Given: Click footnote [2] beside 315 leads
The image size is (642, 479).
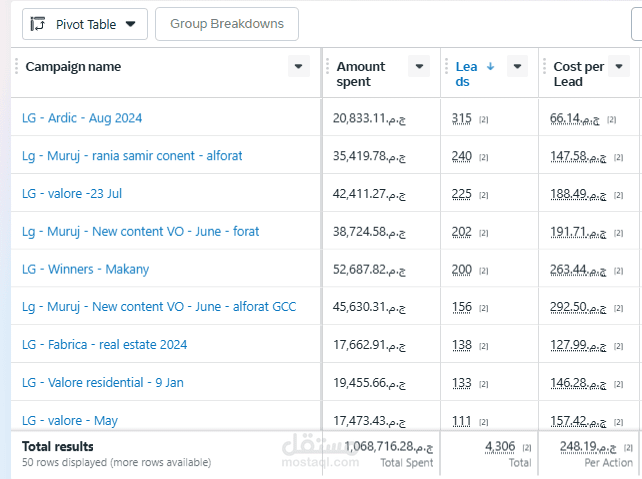Looking at the screenshot, I should click(484, 120).
